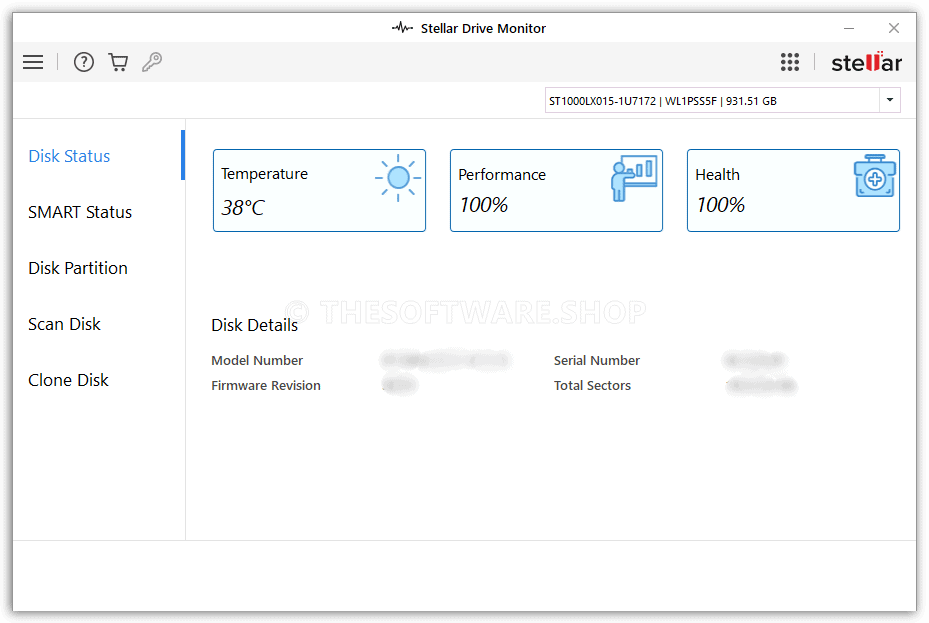Close the Stellar Drive Monitor window
The image size is (929, 623).
point(894,28)
